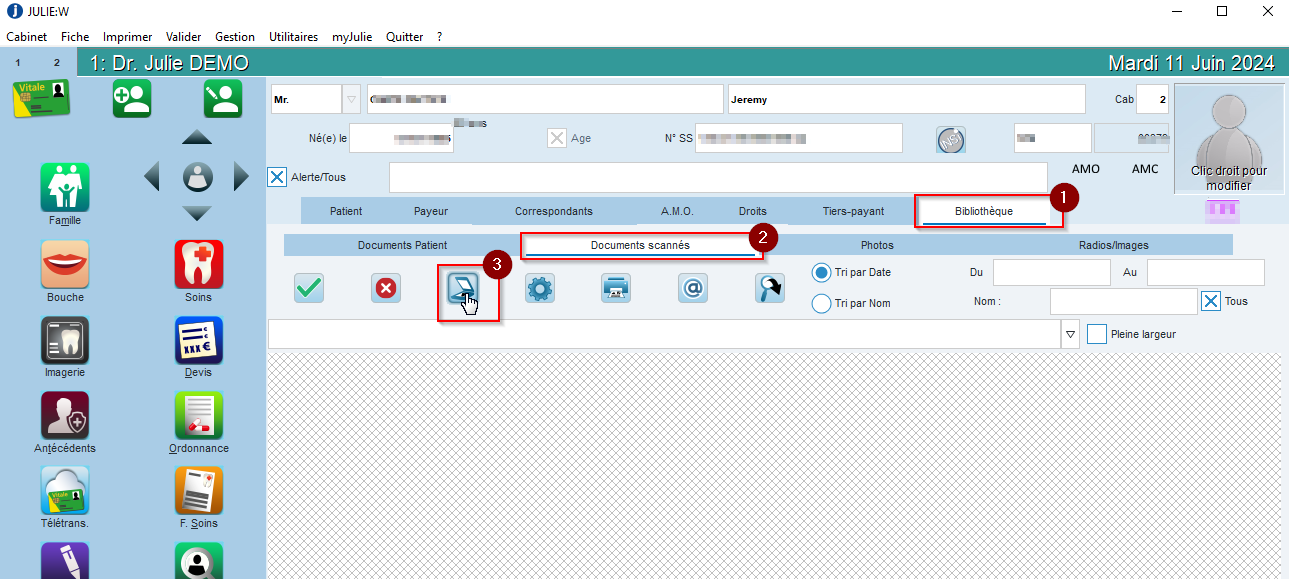Image resolution: width=1289 pixels, height=579 pixels.
Task: Open the Antécédents module
Action: [65, 416]
